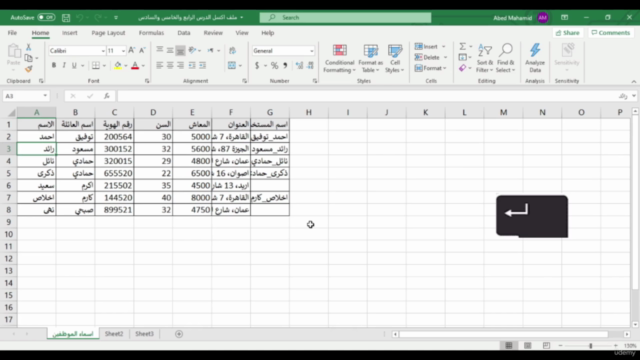Switch to Page Break Preview icon
The image size is (640, 360).
pos(546,346)
